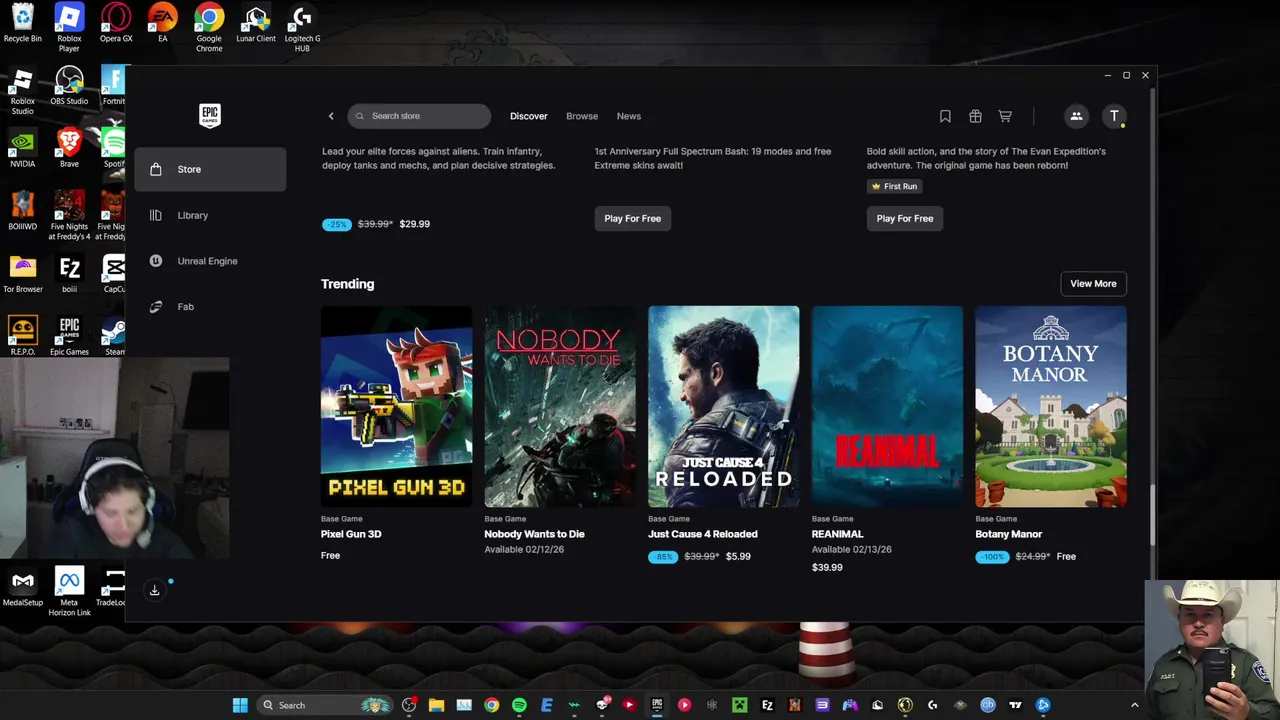This screenshot has width=1280, height=720.
Task: Open the Brave browser desktop shortcut
Action: point(69,148)
